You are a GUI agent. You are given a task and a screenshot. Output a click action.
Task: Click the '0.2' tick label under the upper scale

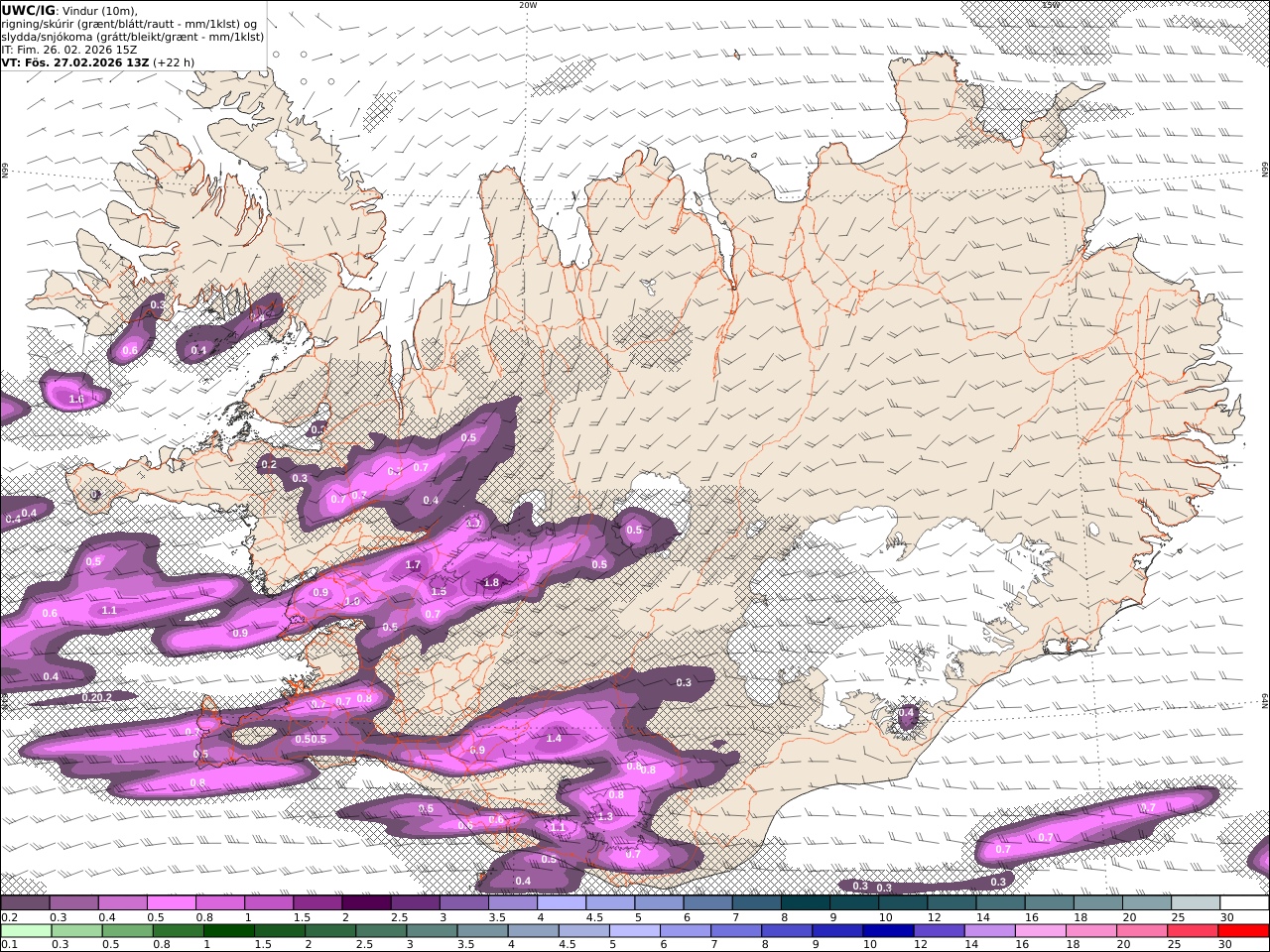(x=9, y=918)
